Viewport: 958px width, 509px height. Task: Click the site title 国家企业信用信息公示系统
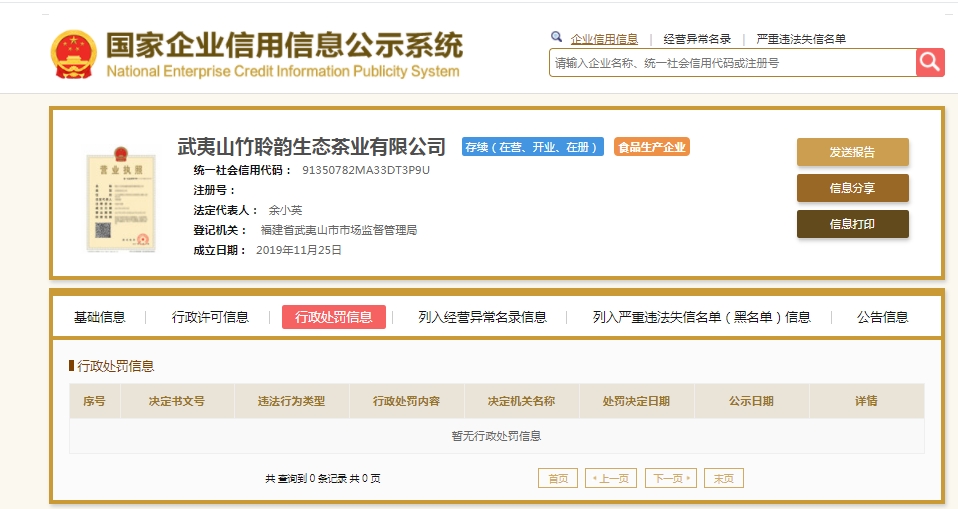point(284,45)
